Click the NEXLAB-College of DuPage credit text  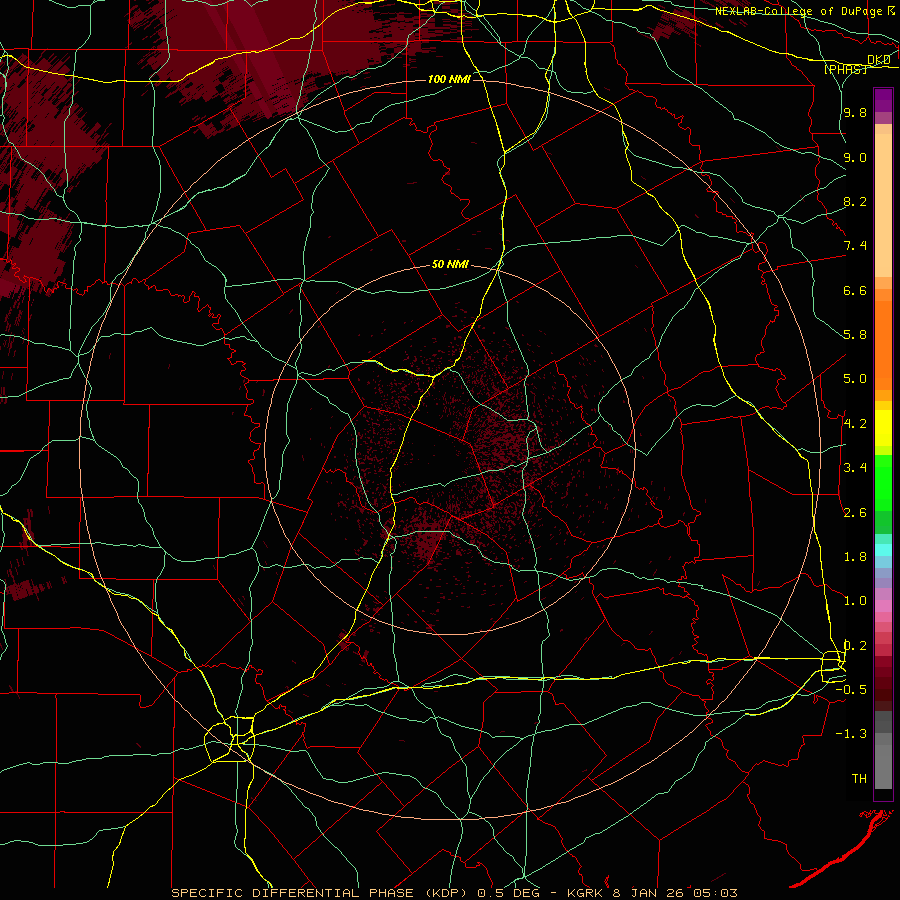tap(801, 11)
